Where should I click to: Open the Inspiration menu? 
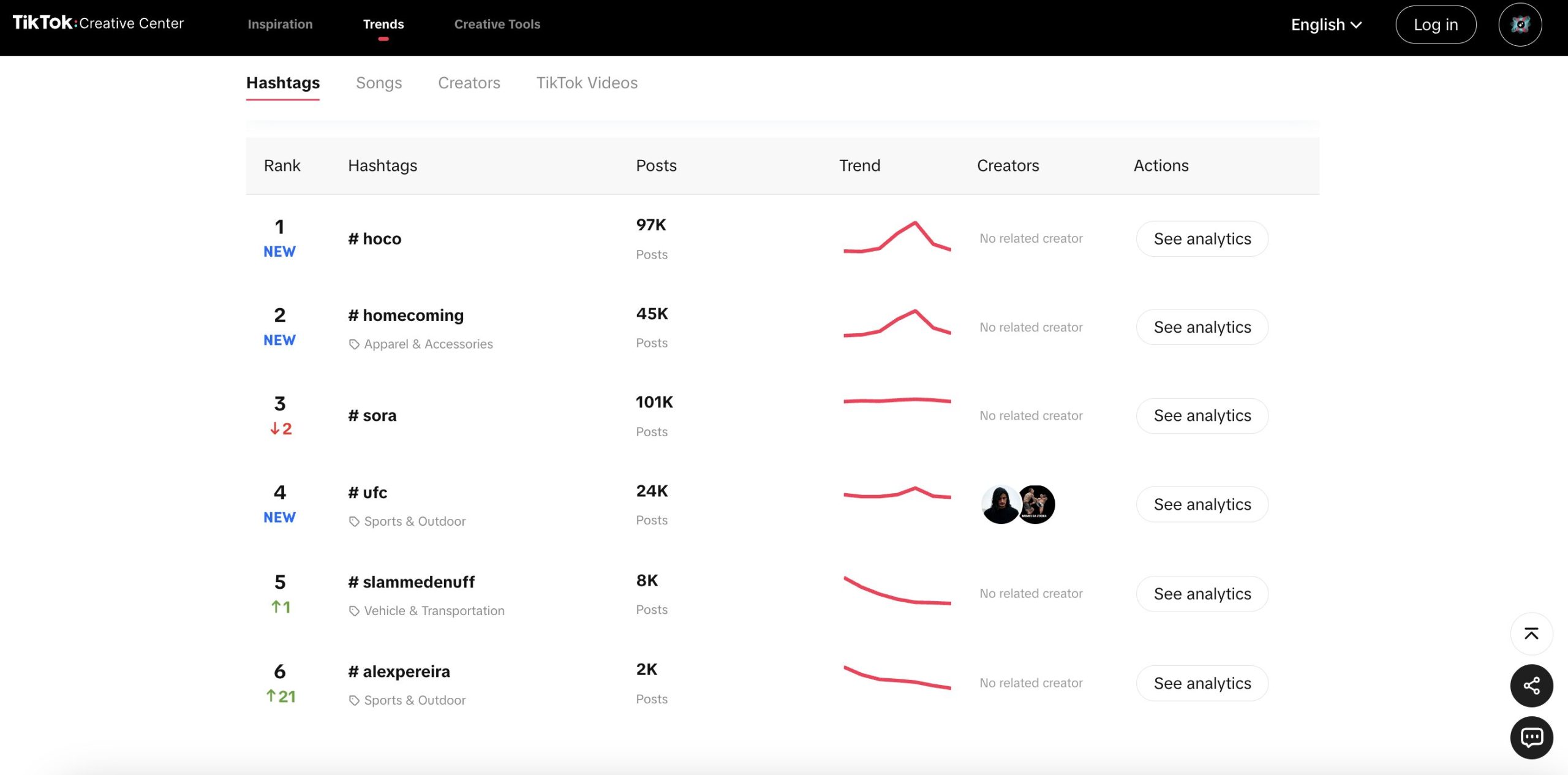tap(280, 25)
